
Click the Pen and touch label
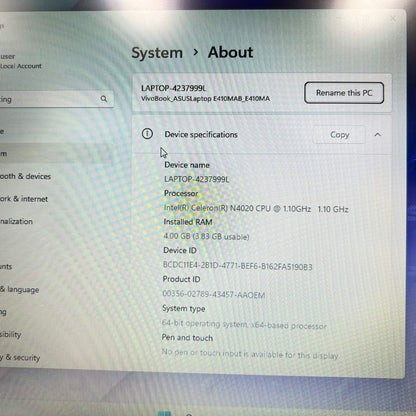click(187, 338)
